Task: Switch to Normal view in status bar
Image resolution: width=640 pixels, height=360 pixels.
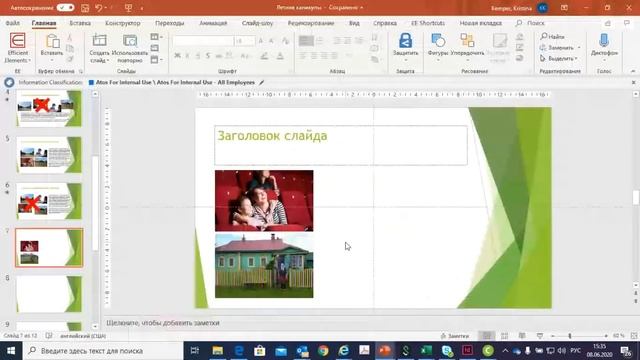Action: [487, 336]
